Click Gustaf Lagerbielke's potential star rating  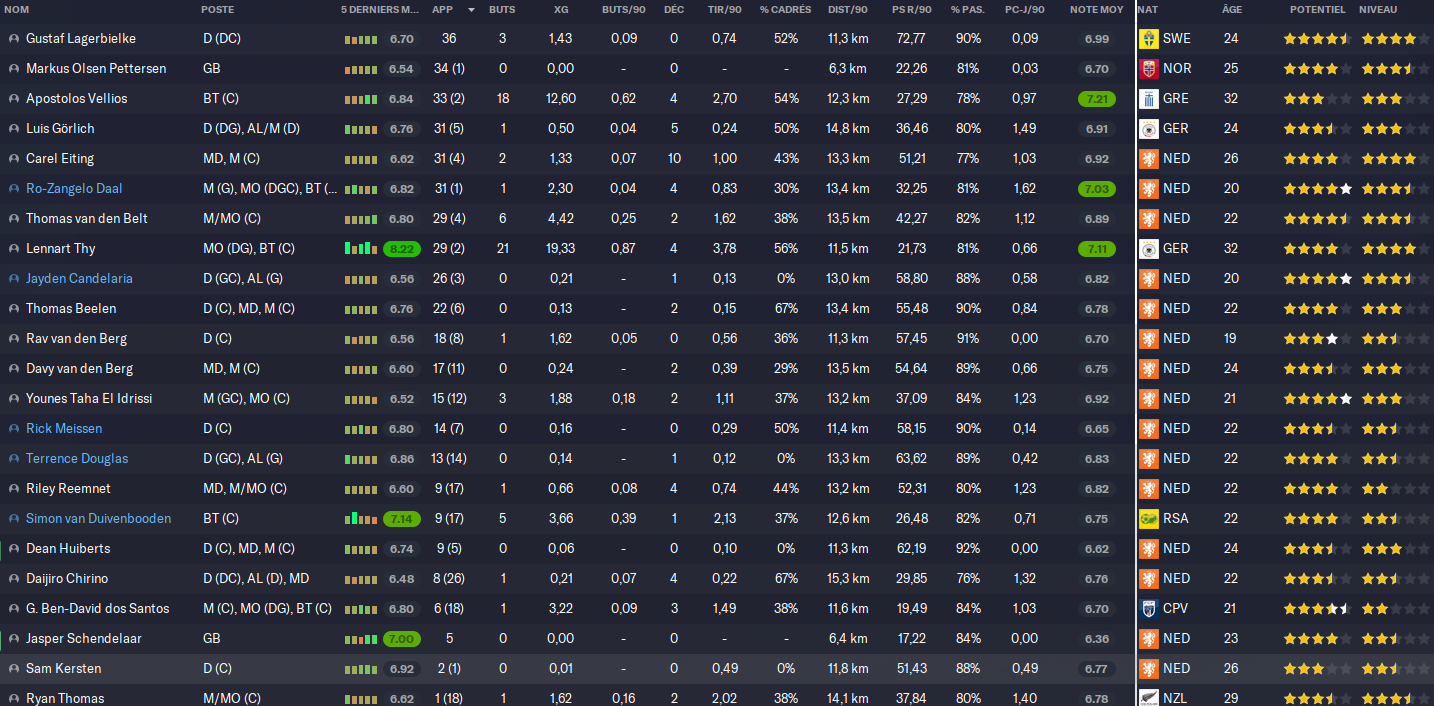point(1317,39)
